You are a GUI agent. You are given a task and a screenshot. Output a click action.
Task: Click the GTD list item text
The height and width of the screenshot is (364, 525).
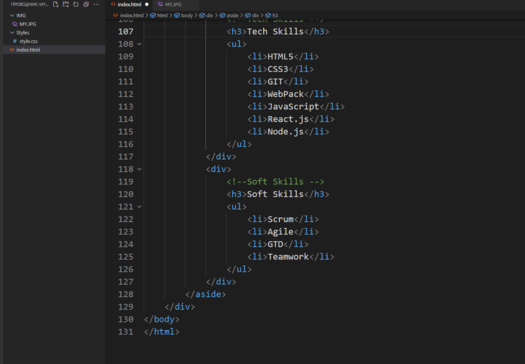275,244
